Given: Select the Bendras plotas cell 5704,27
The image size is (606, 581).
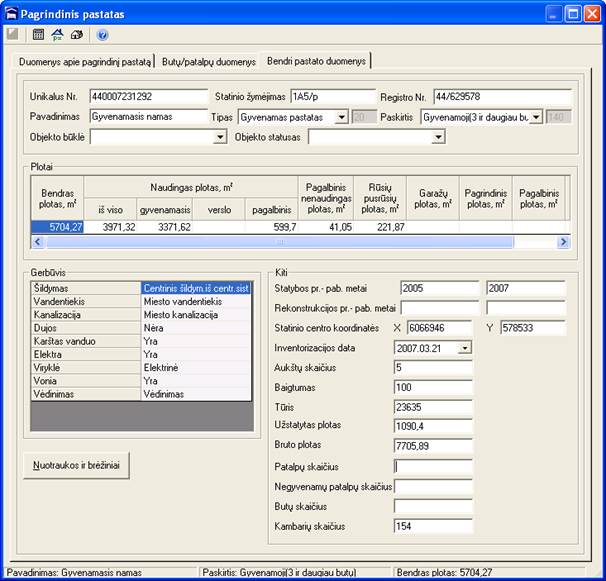Looking at the screenshot, I should click(x=58, y=227).
